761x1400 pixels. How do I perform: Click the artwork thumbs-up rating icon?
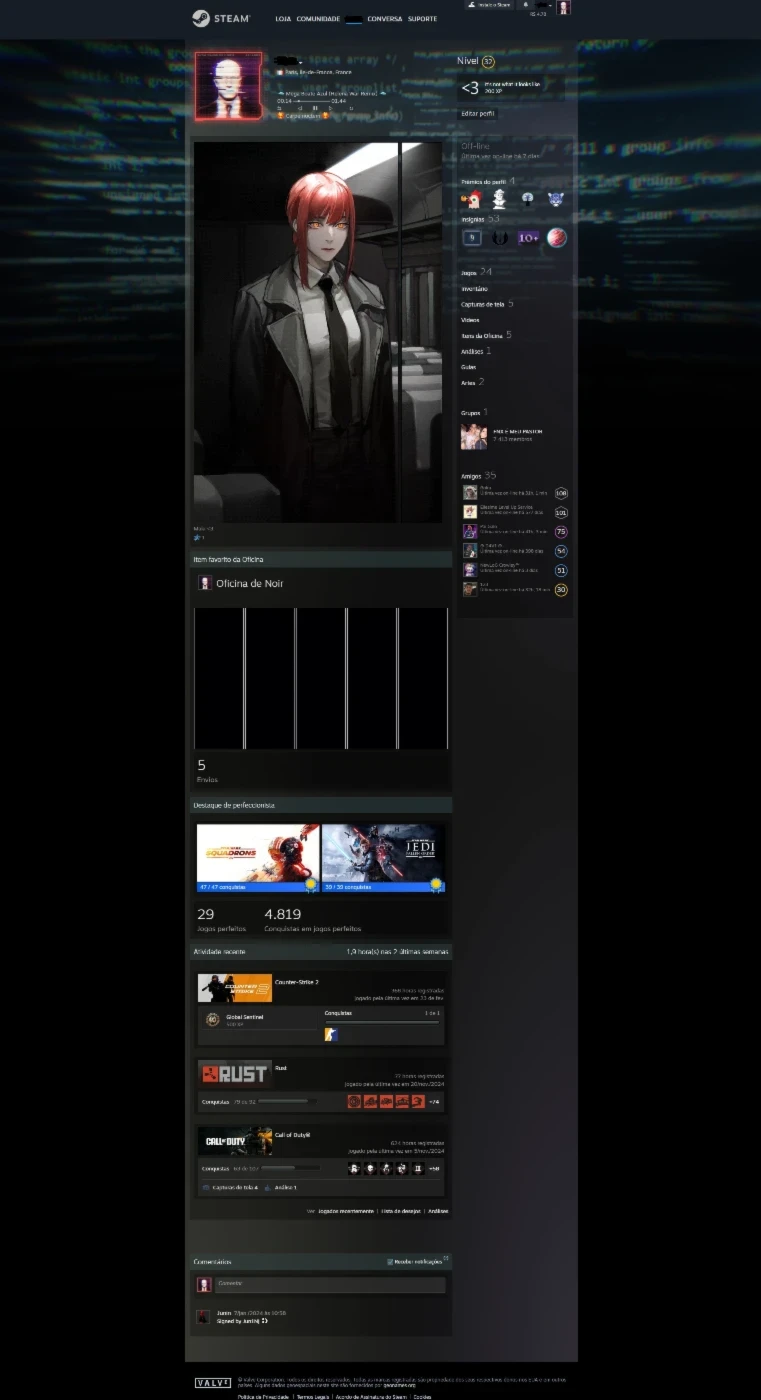coord(197,537)
